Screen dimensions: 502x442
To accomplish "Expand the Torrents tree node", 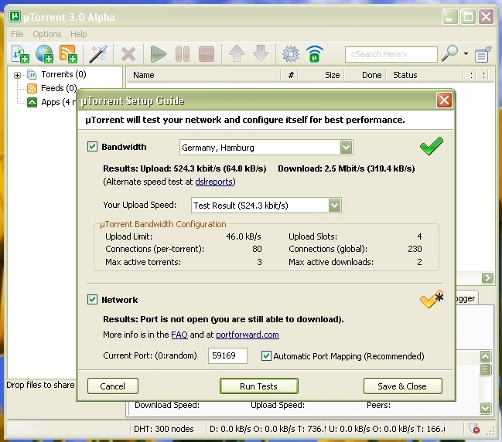I will click(x=17, y=75).
